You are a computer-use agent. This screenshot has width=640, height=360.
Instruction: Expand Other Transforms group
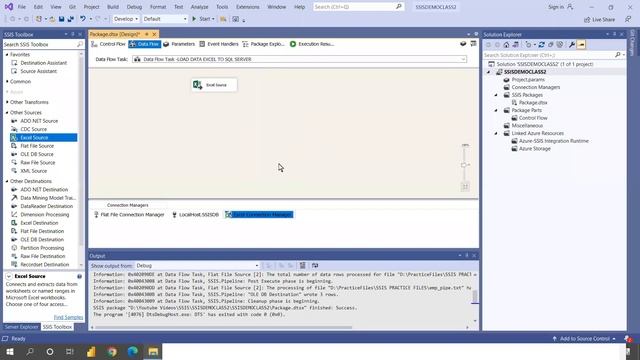pyautogui.click(x=7, y=102)
